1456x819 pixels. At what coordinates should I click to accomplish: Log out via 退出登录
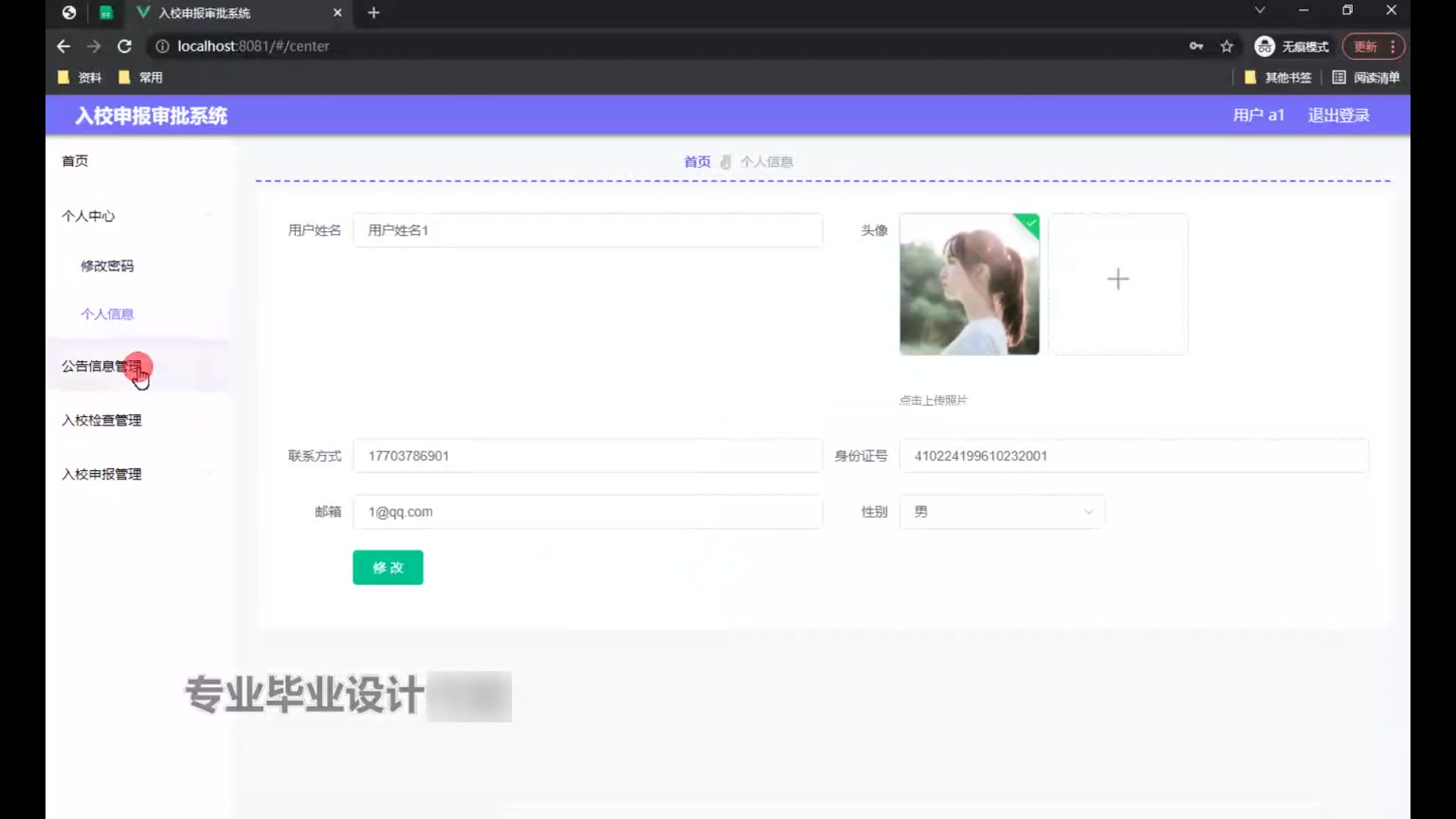(1338, 115)
